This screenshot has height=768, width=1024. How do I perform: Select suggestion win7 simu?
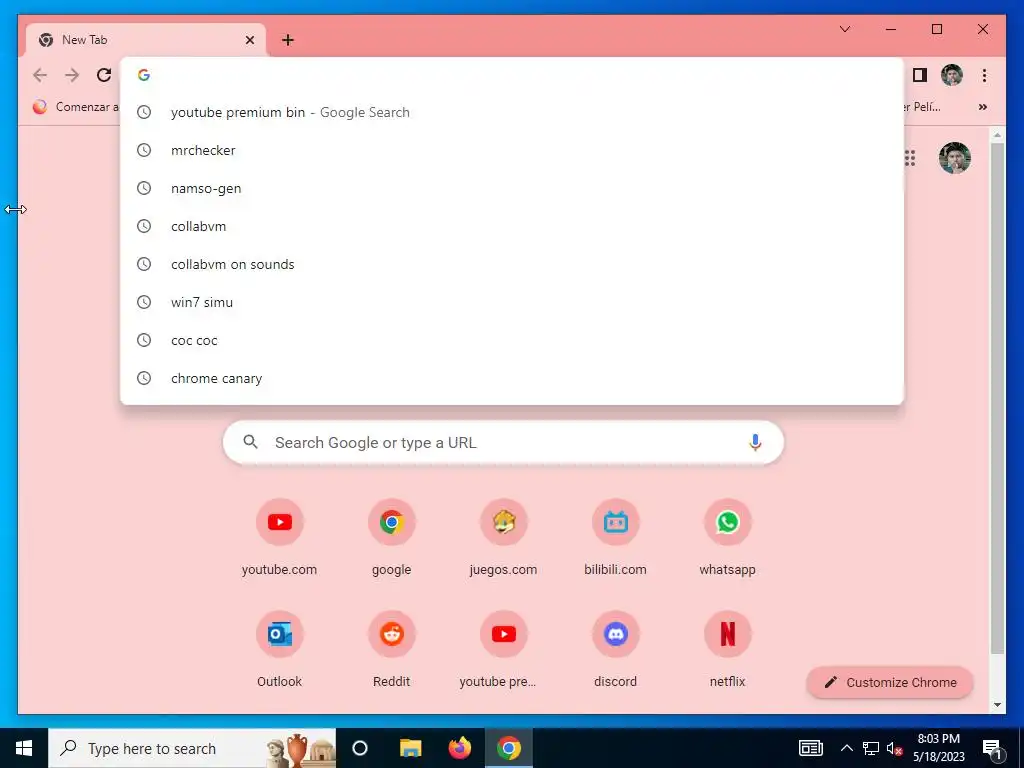click(x=512, y=302)
